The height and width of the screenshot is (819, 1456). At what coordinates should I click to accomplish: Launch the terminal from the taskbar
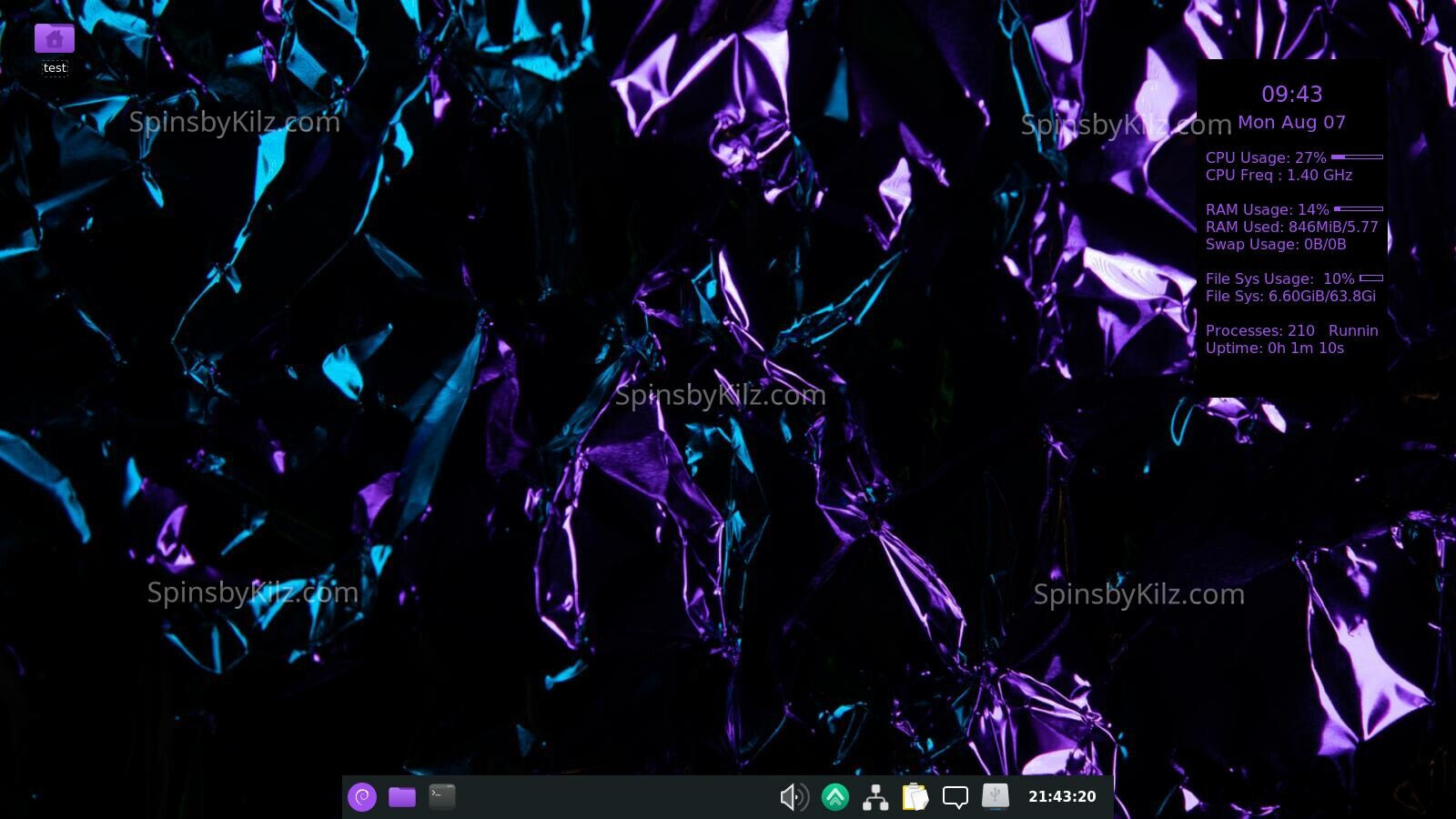[x=442, y=796]
